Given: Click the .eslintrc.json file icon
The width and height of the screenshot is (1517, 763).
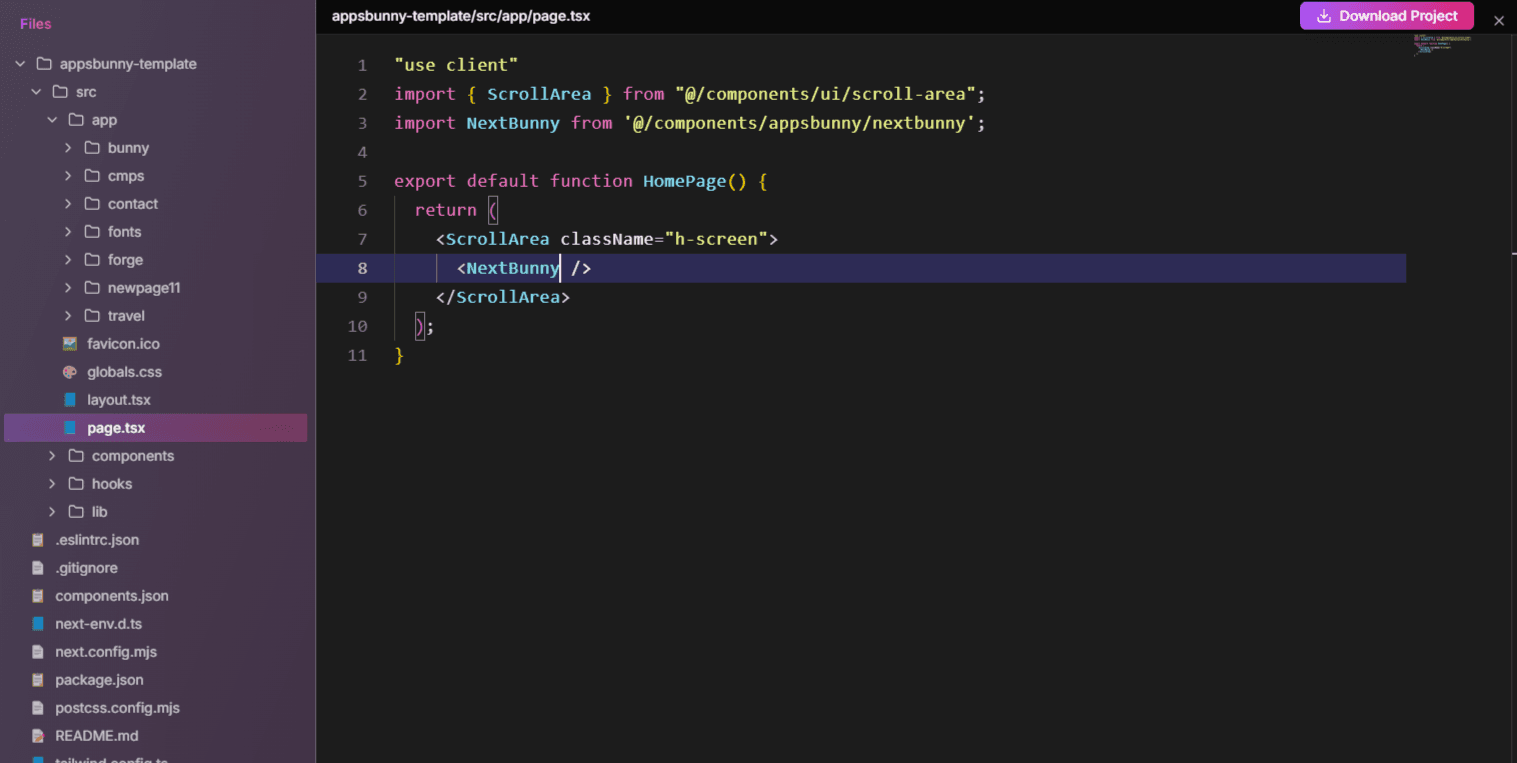Looking at the screenshot, I should click(x=38, y=540).
